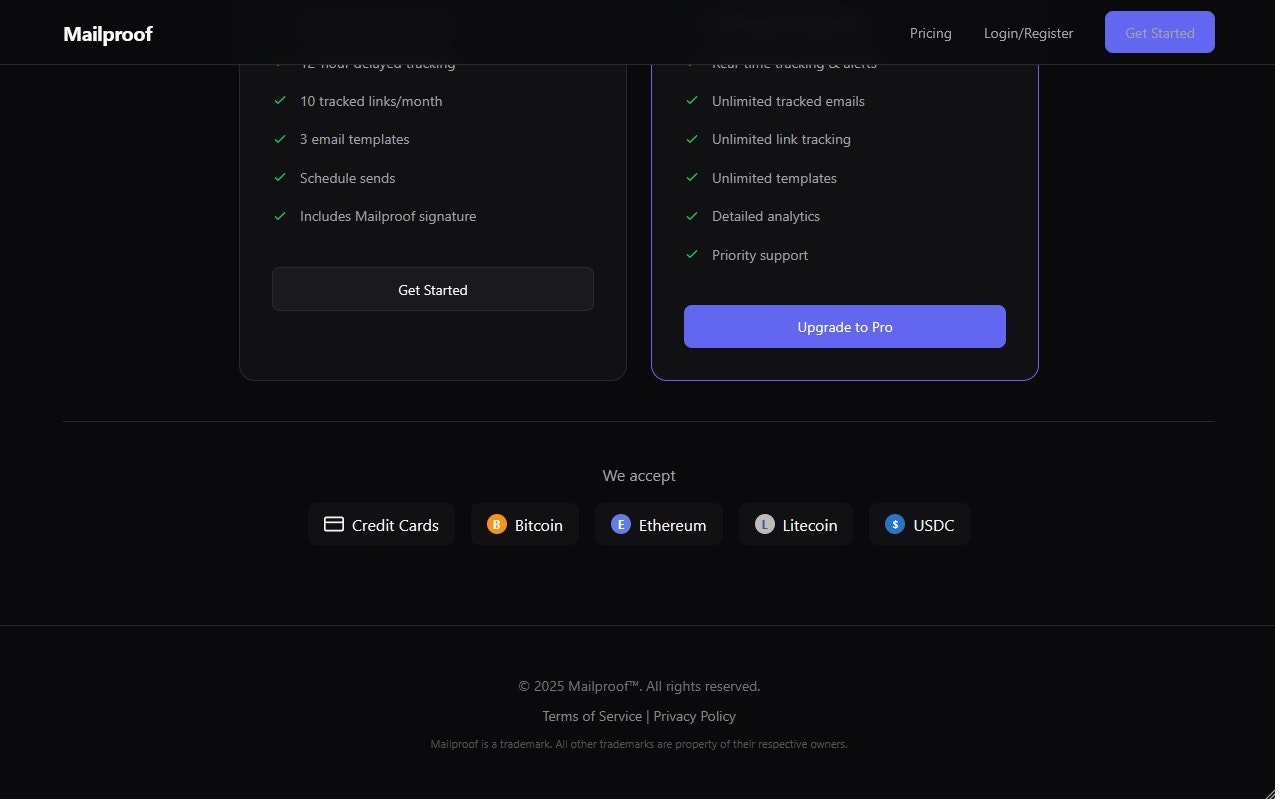Click the checkmark next to Detailed analytics
The height and width of the screenshot is (800, 1280).
pyautogui.click(x=692, y=216)
